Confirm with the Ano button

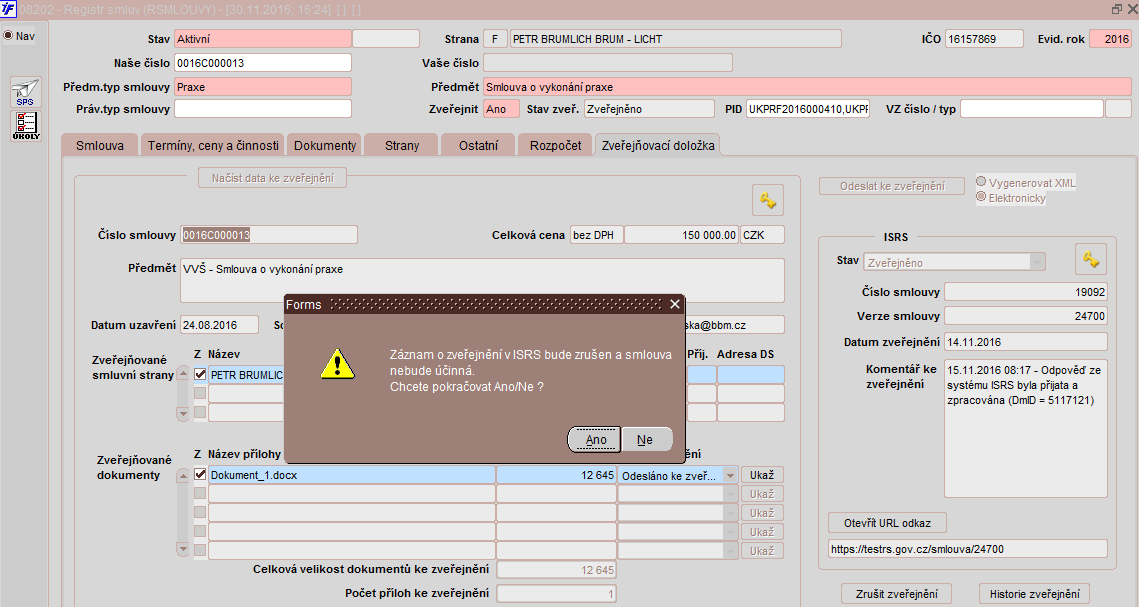(595, 439)
